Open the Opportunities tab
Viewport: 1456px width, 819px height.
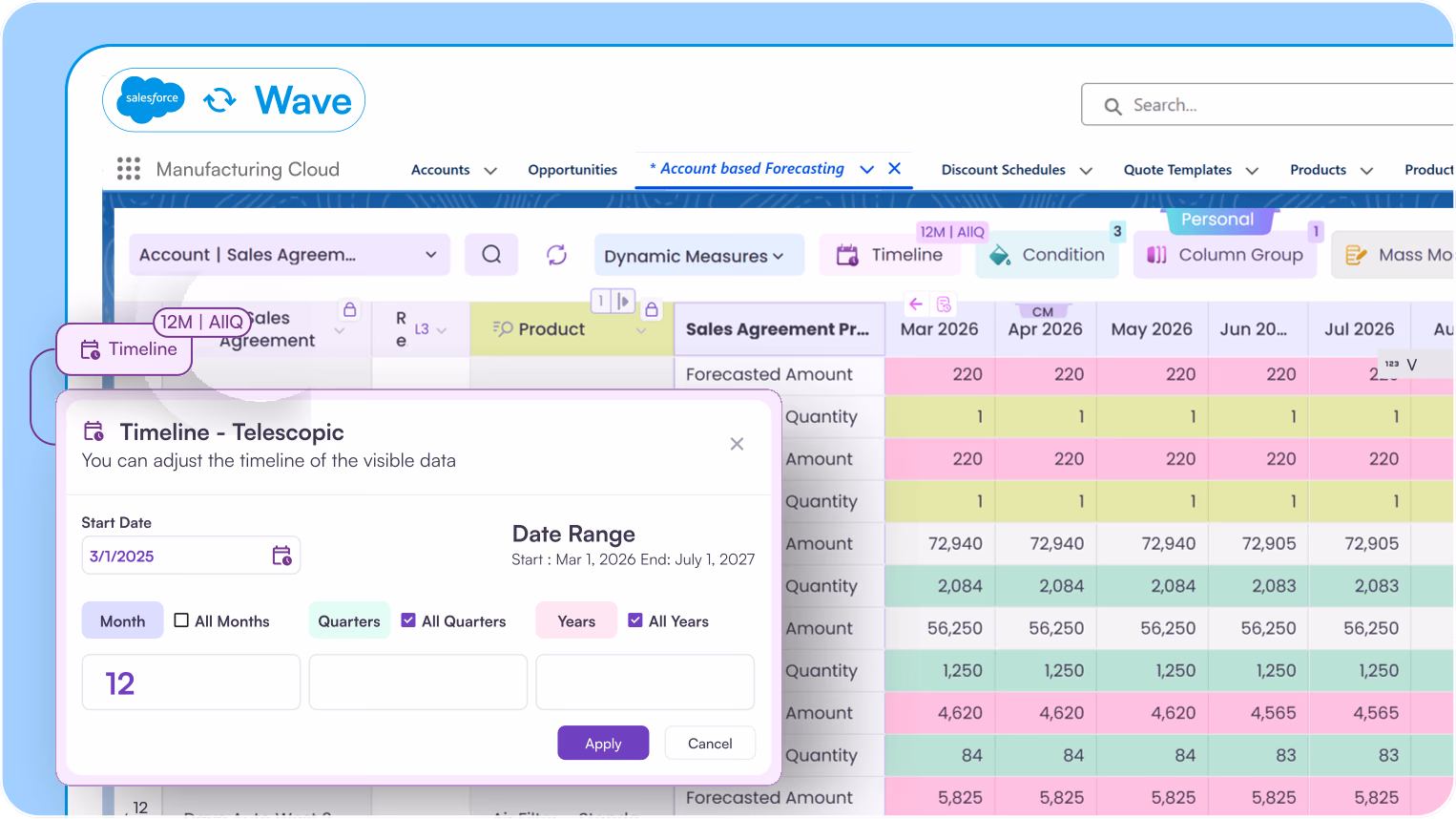pyautogui.click(x=572, y=170)
